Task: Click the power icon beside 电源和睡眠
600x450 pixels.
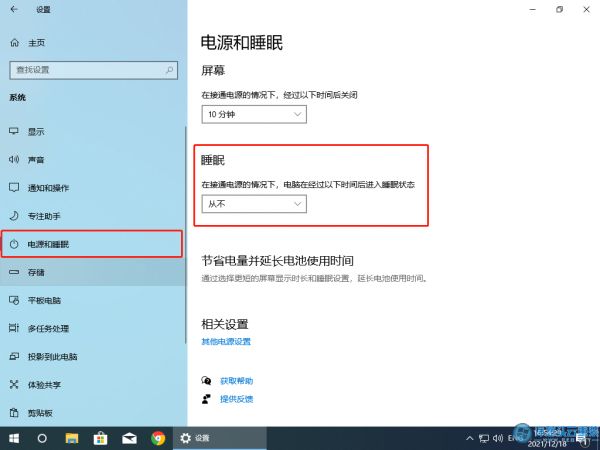Action: tap(14, 244)
